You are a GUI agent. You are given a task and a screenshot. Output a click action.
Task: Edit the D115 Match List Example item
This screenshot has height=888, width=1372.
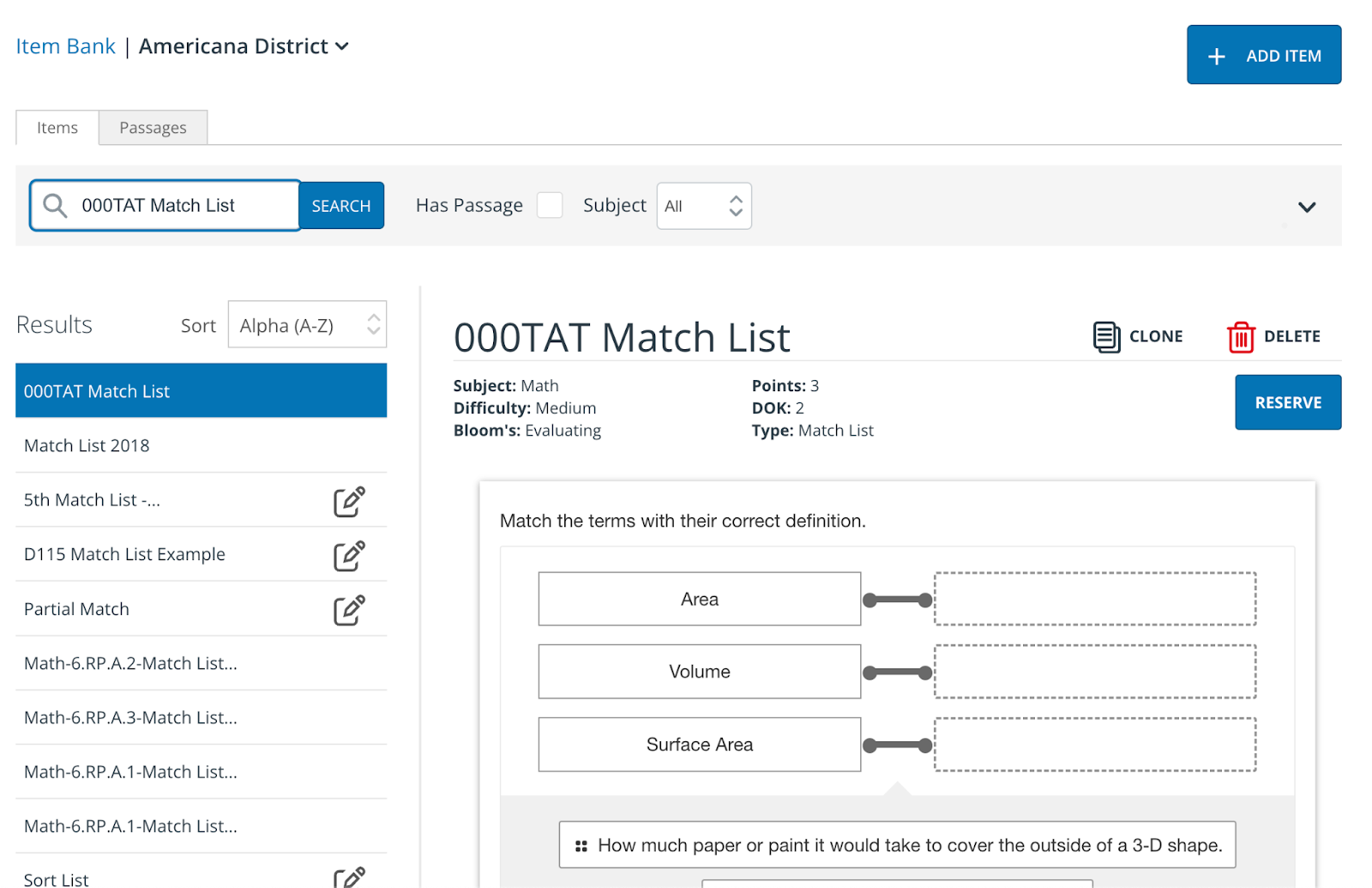[349, 555]
